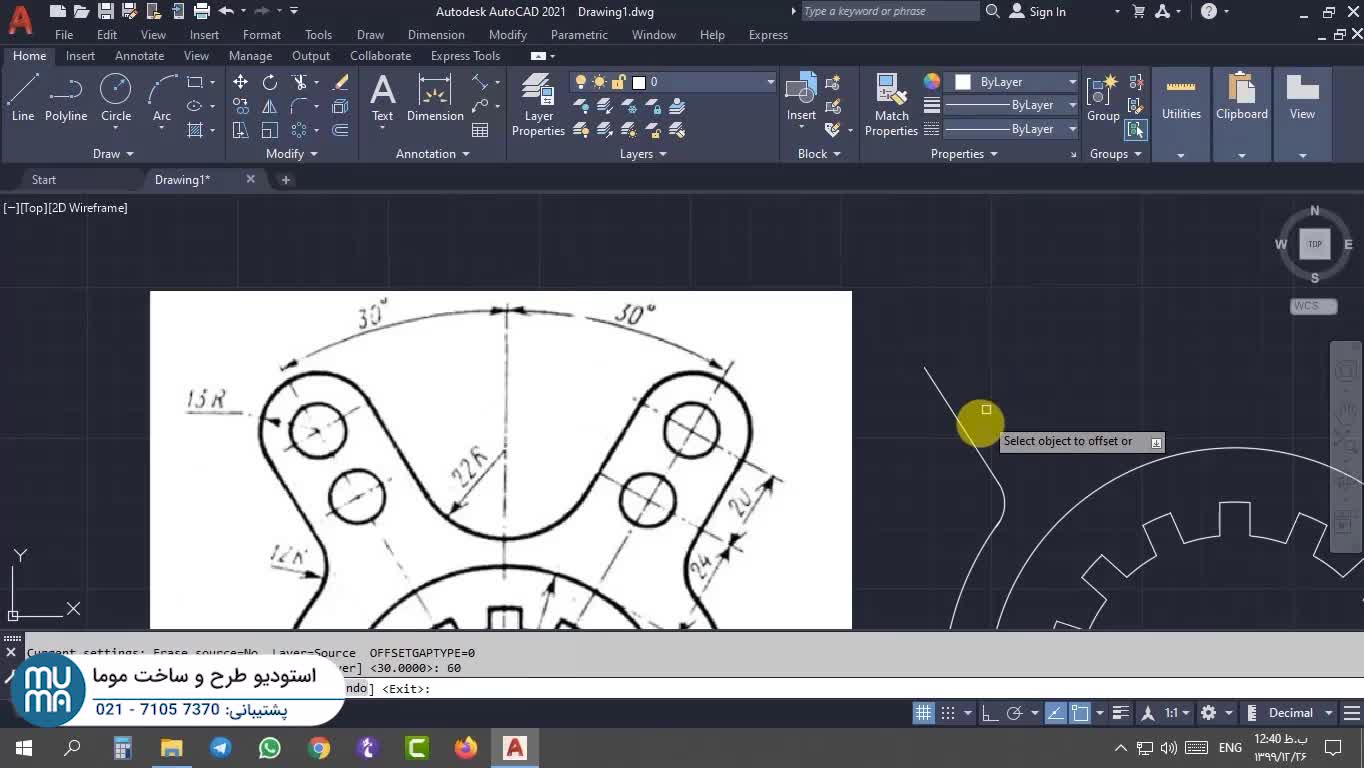Open the Format menu
The width and height of the screenshot is (1364, 768).
261,35
